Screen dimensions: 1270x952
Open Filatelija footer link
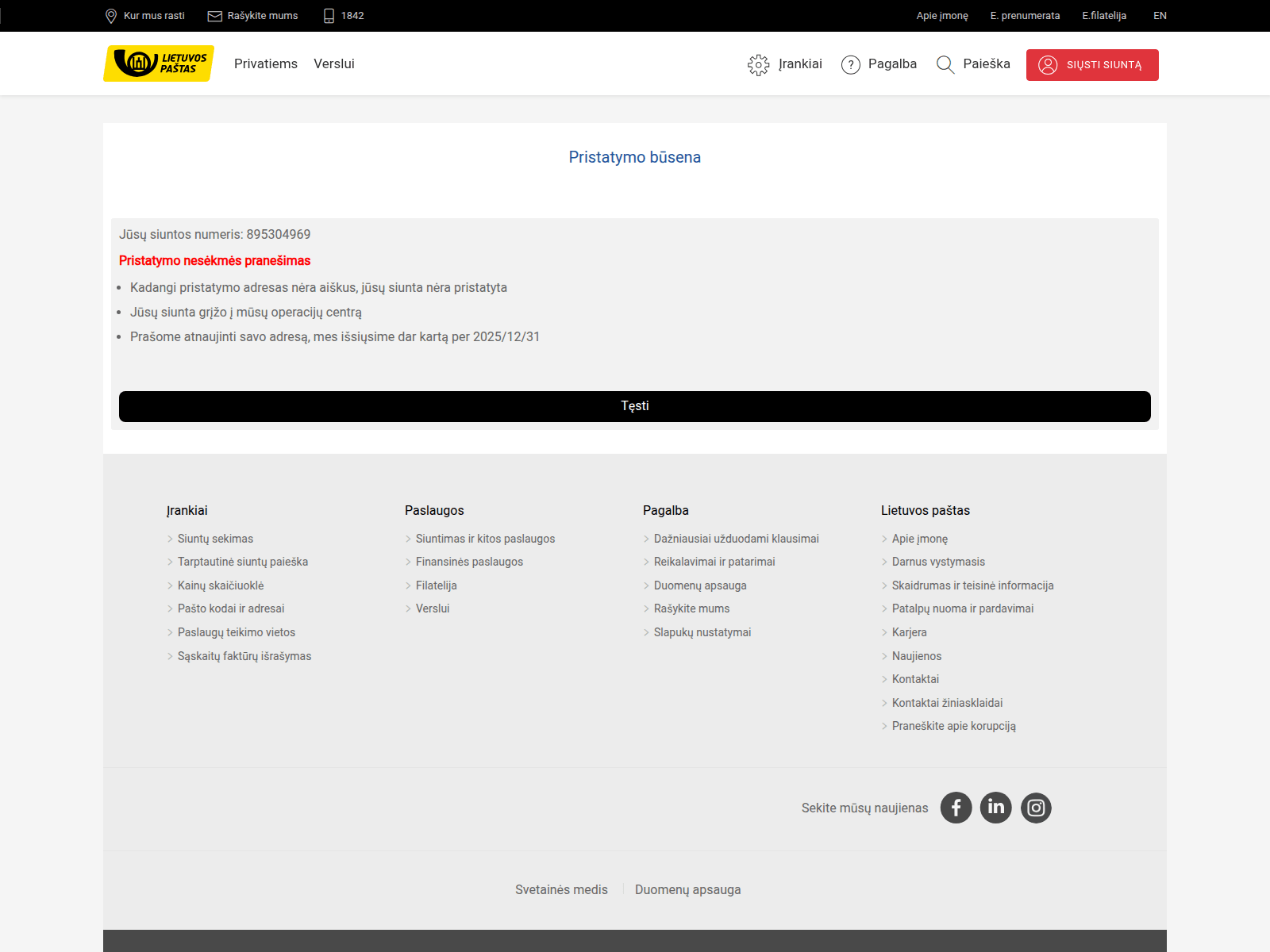[x=437, y=585]
